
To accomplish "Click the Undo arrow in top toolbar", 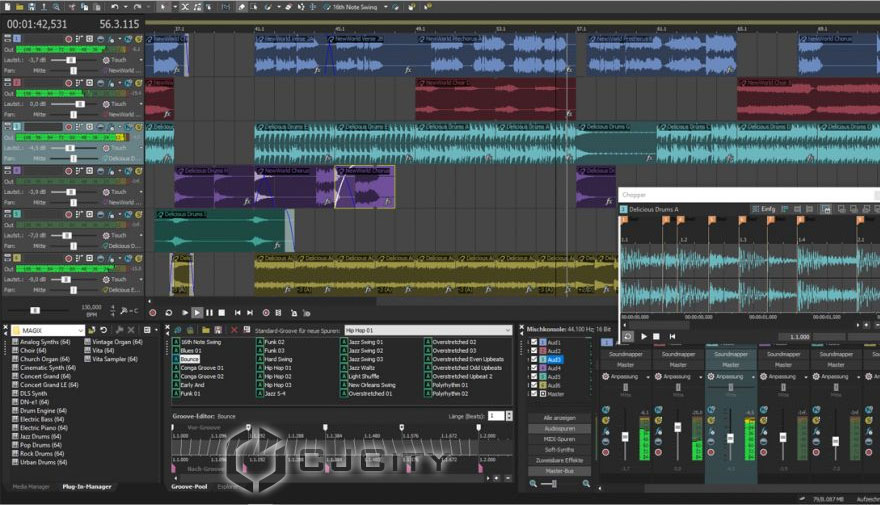I will click(114, 7).
